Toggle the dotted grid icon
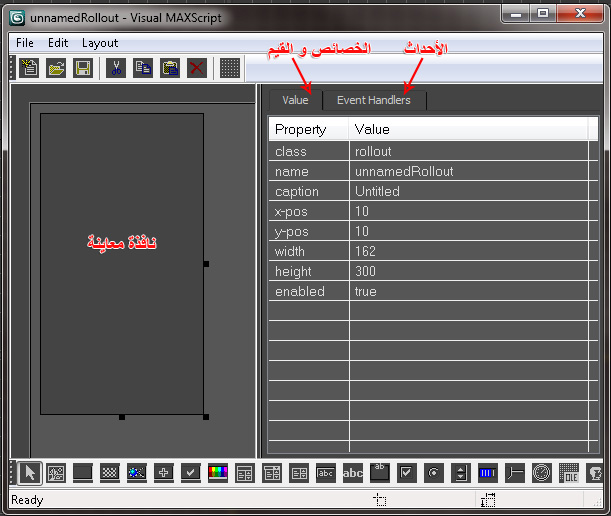This screenshot has width=611, height=516. click(x=230, y=68)
